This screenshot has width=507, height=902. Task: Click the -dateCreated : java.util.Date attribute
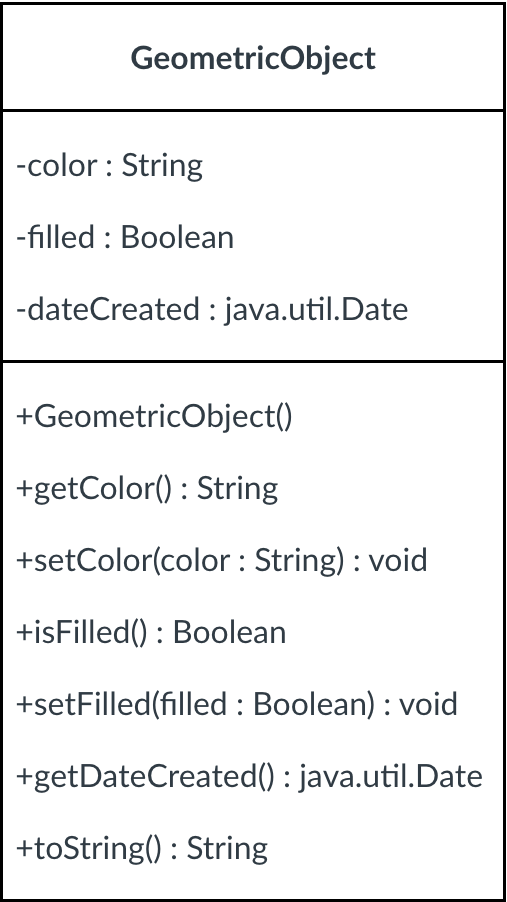212,309
